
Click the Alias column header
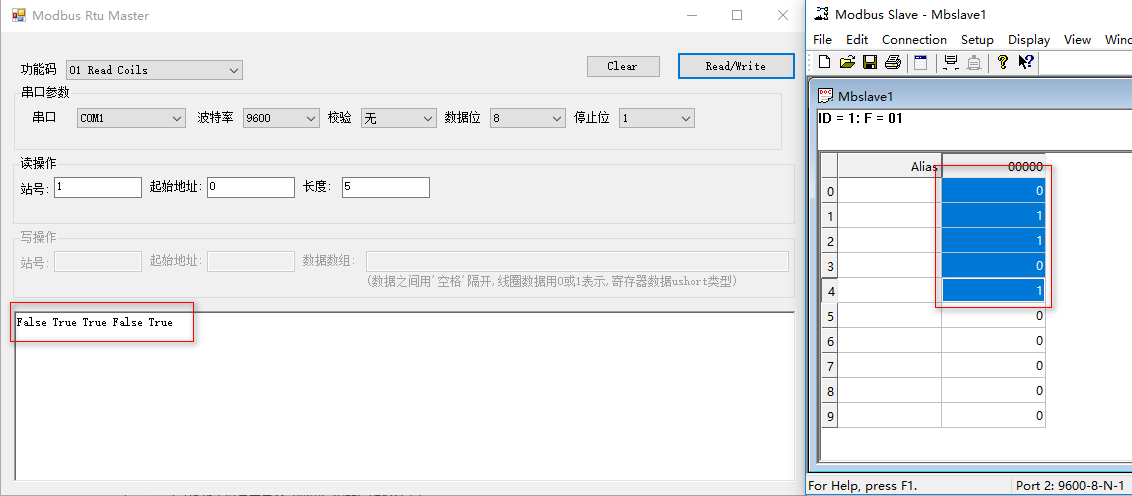point(889,165)
